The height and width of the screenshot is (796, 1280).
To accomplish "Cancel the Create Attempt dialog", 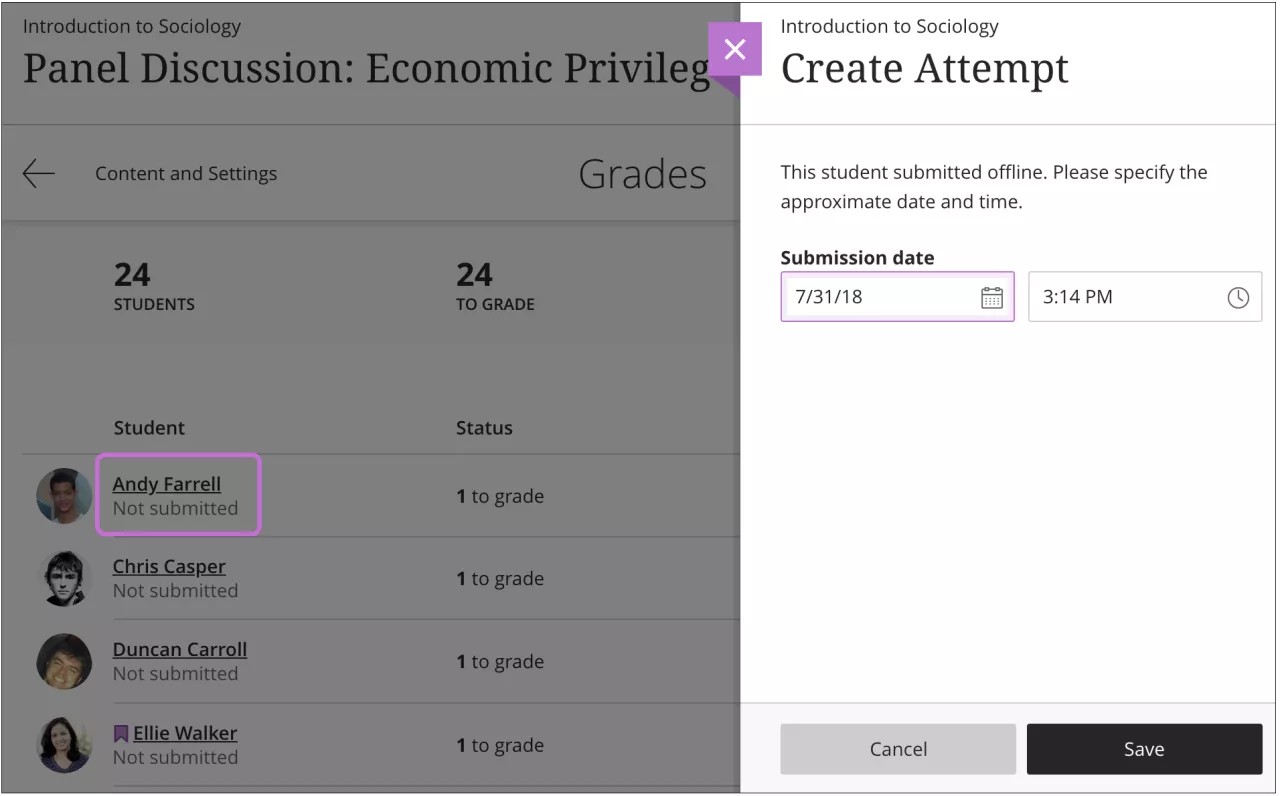I will (x=897, y=748).
